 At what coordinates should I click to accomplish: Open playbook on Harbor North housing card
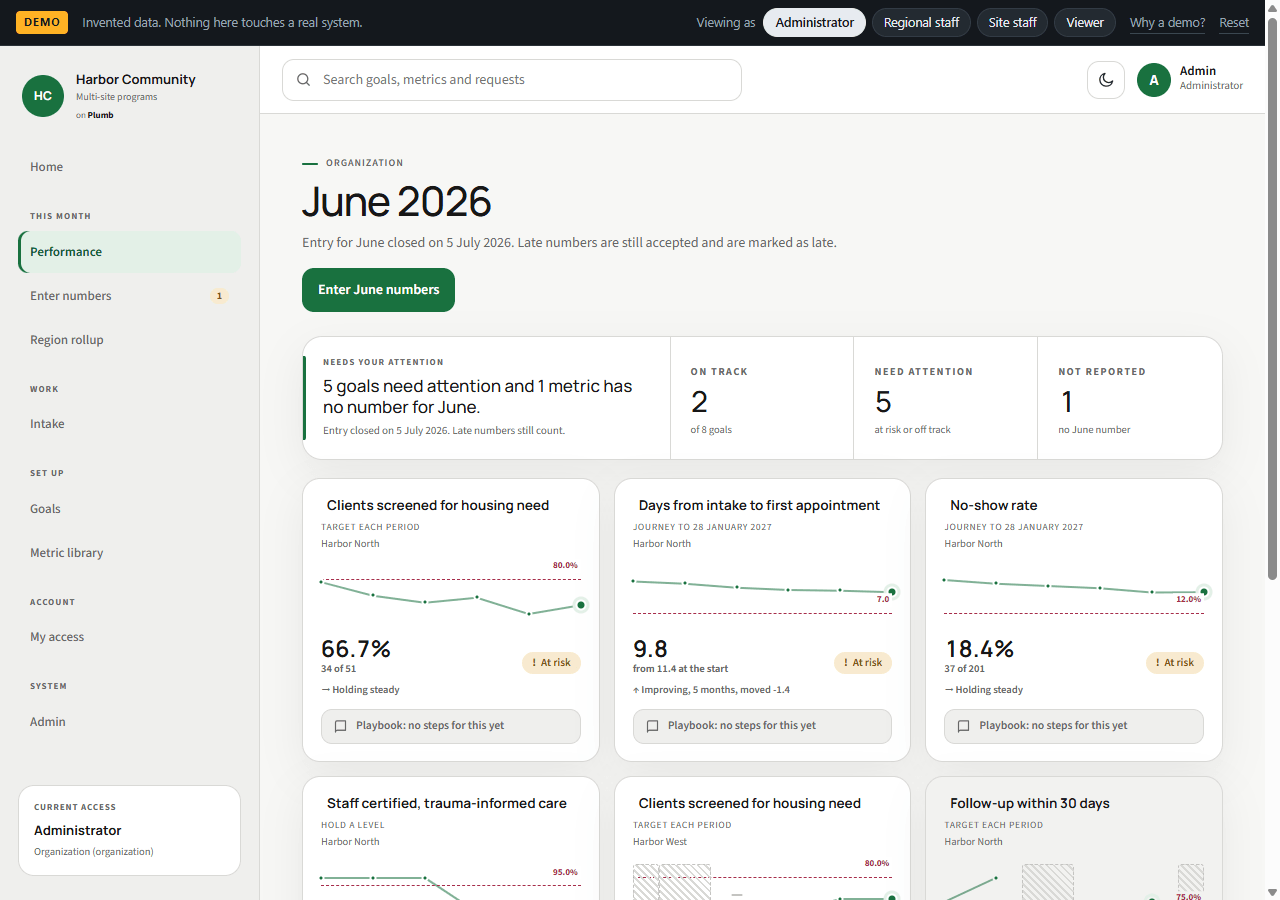click(x=450, y=726)
